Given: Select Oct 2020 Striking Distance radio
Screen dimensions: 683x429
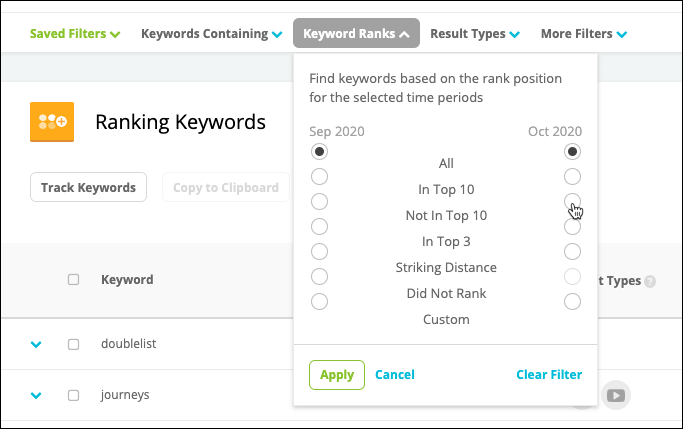Looking at the screenshot, I should [x=572, y=251].
